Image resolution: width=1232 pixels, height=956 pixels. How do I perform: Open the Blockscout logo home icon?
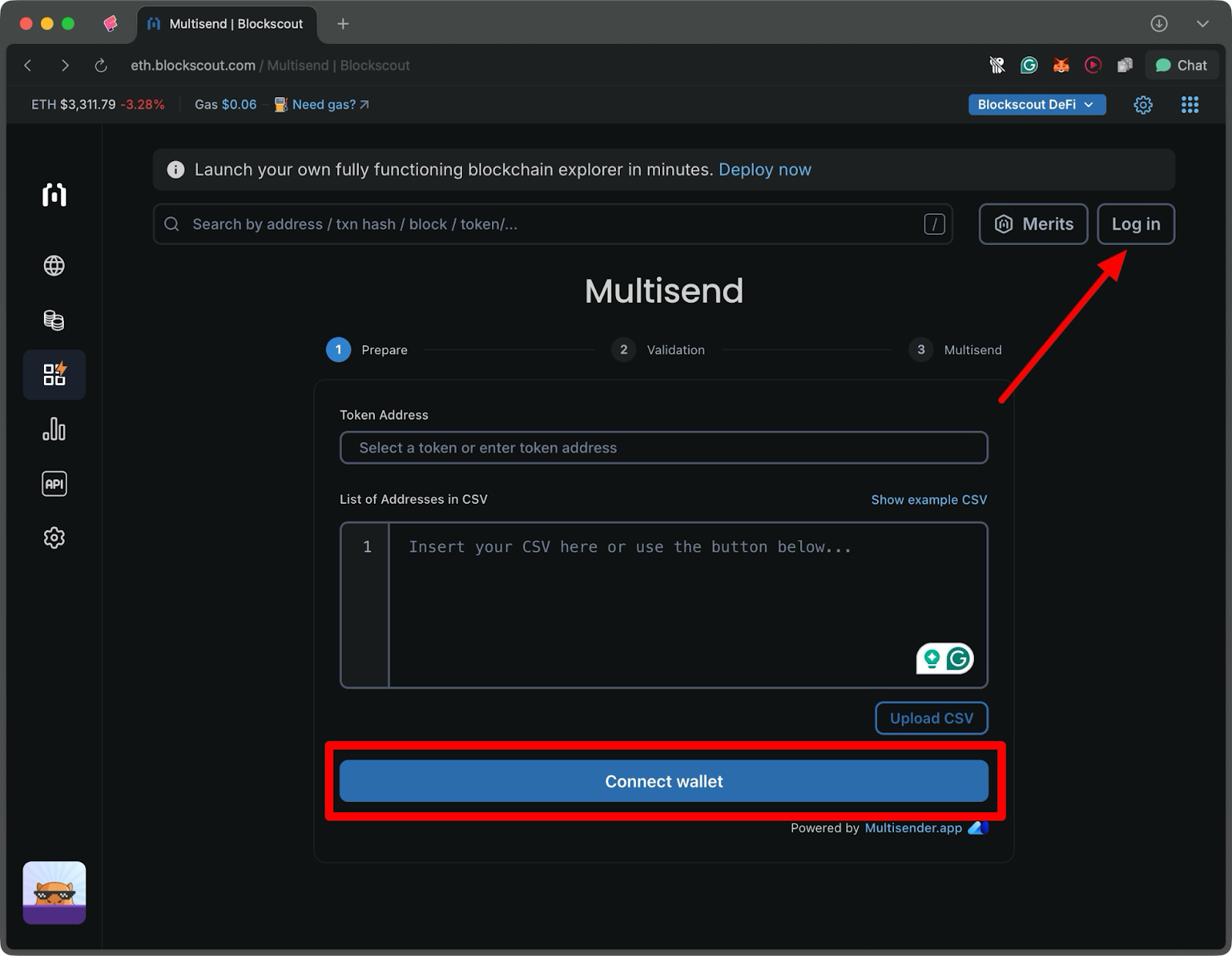(54, 195)
